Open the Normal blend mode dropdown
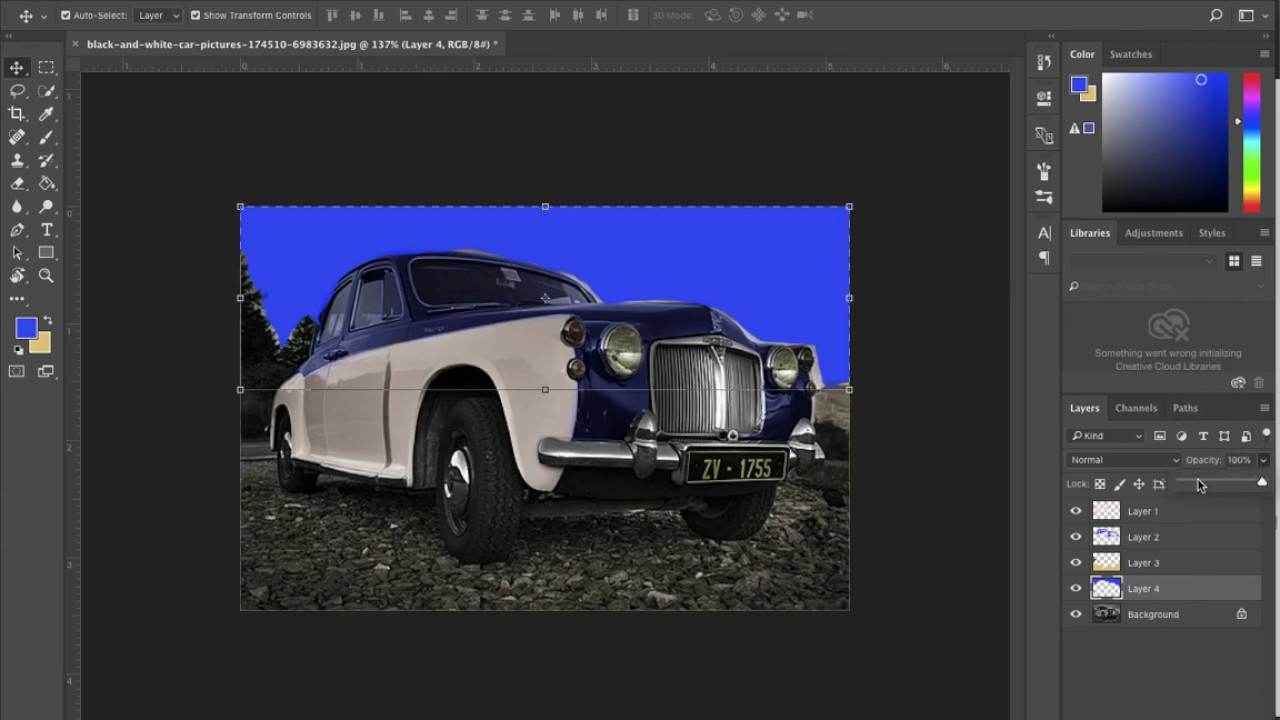The height and width of the screenshot is (720, 1280). 1124,460
